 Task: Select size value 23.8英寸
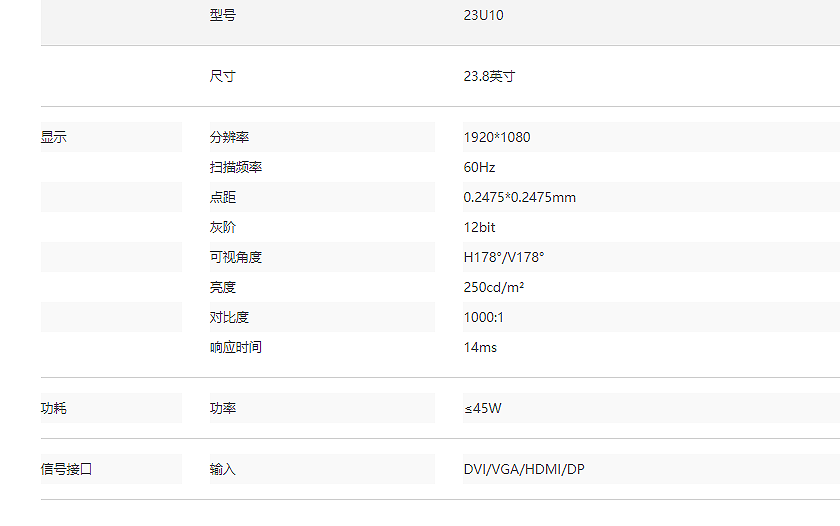point(489,76)
